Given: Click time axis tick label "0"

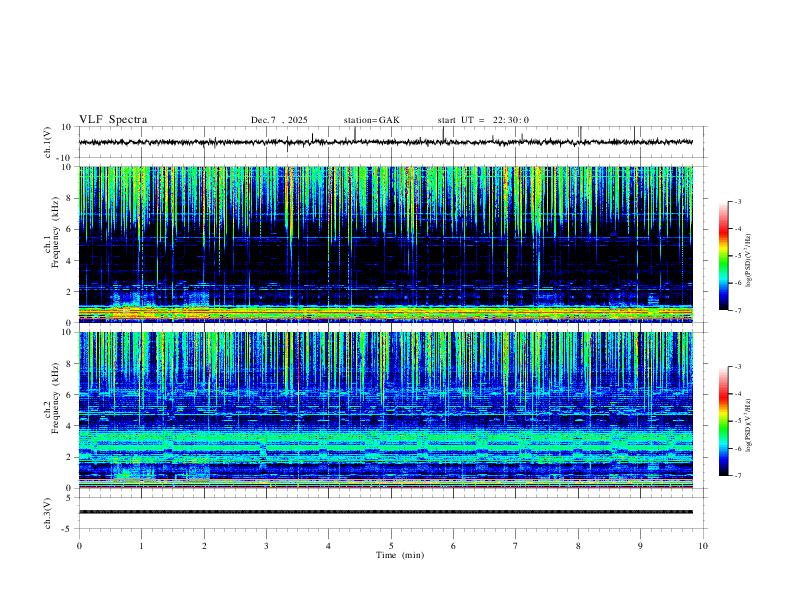Looking at the screenshot, I should (79, 546).
